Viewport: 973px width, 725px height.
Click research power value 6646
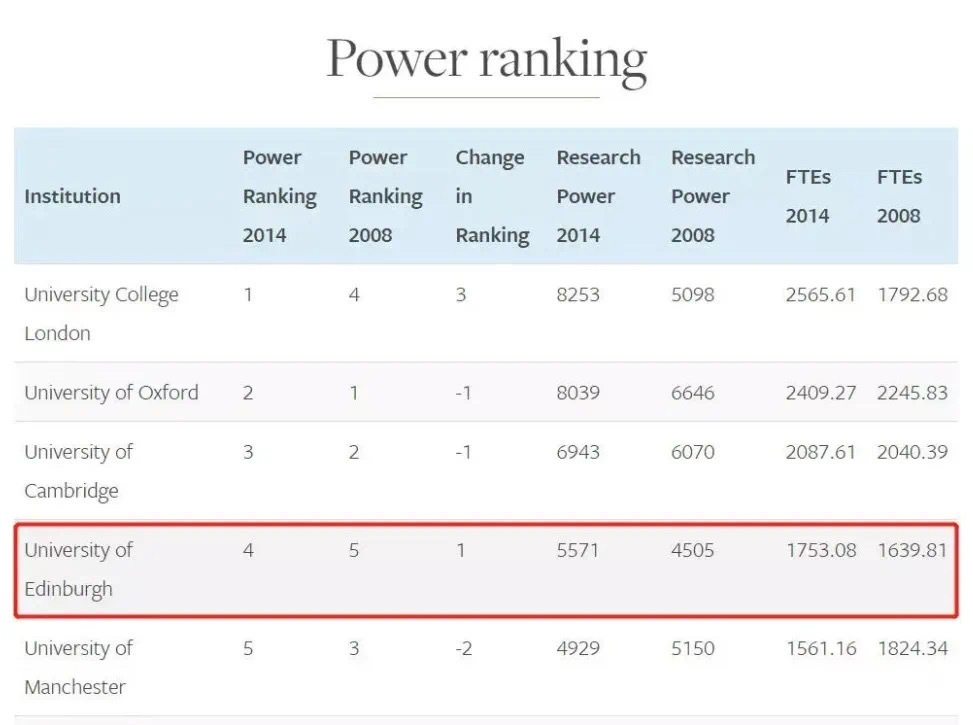coord(693,392)
